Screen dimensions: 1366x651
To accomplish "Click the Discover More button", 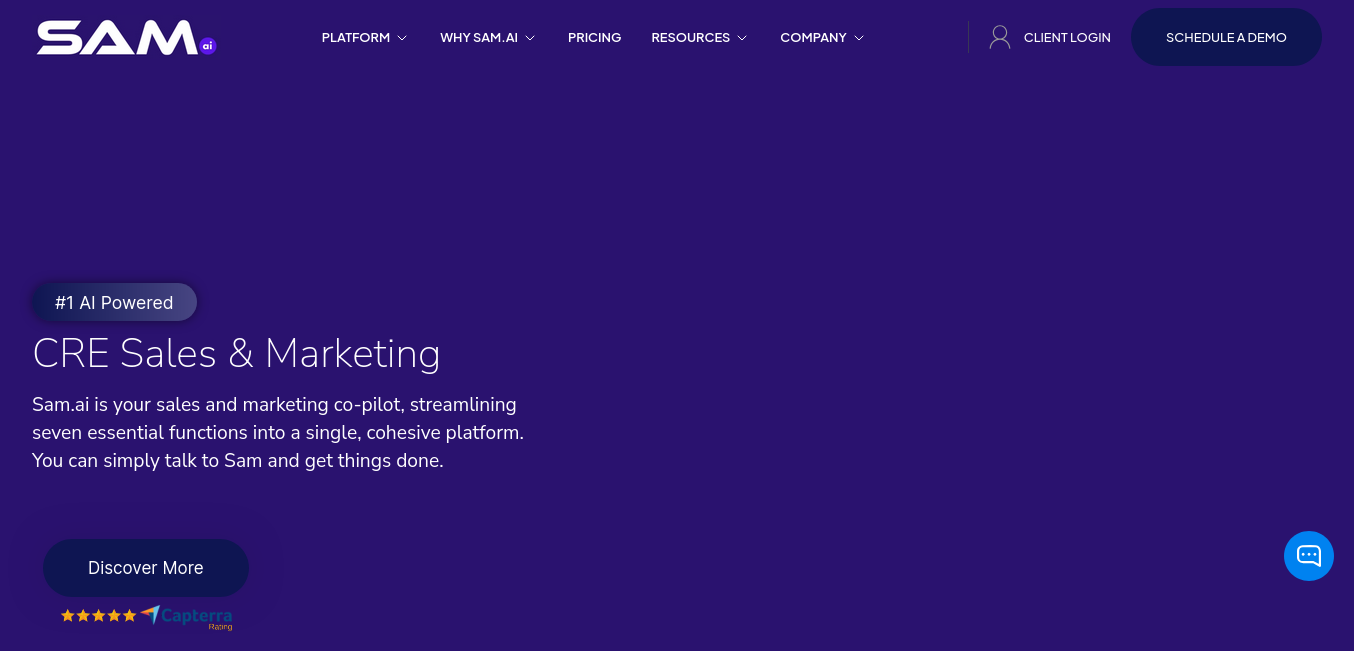I will tap(146, 568).
